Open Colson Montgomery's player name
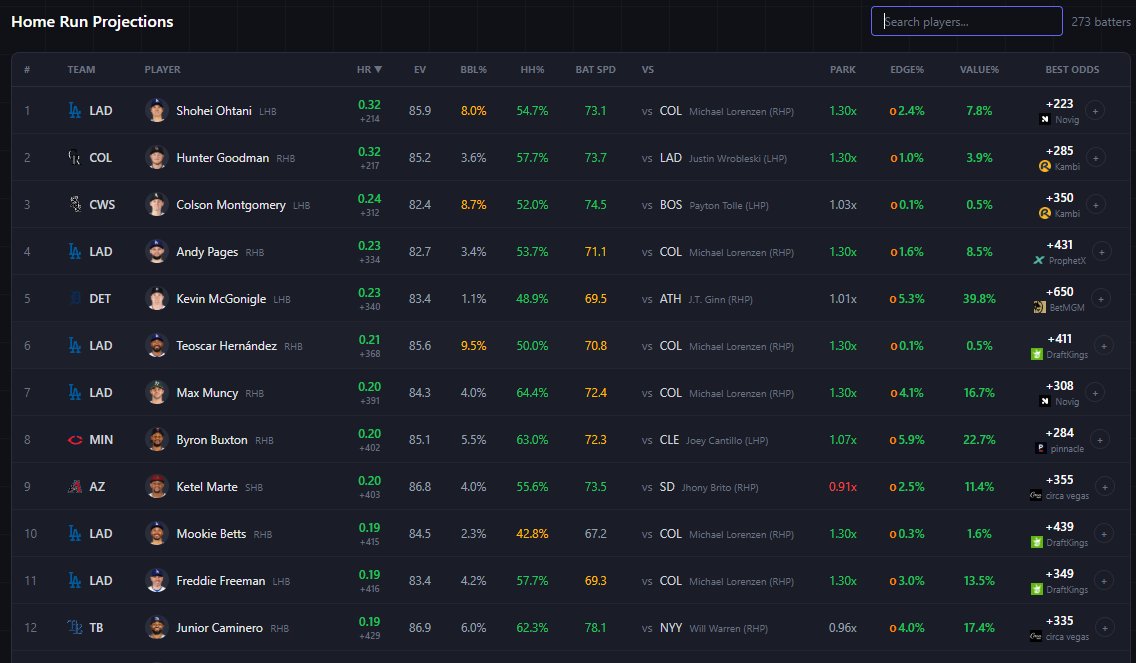 tap(231, 205)
